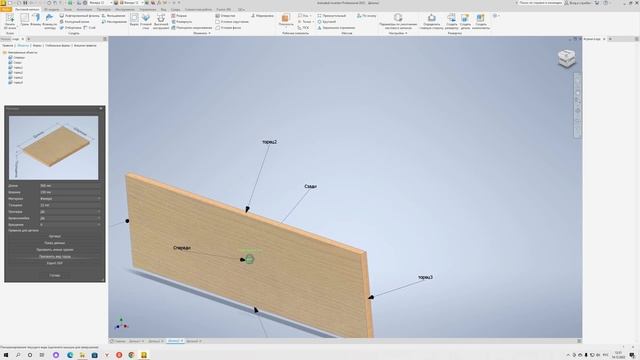Select the Make Part icon
This screenshot has height=360, width=640.
click(x=465, y=21)
